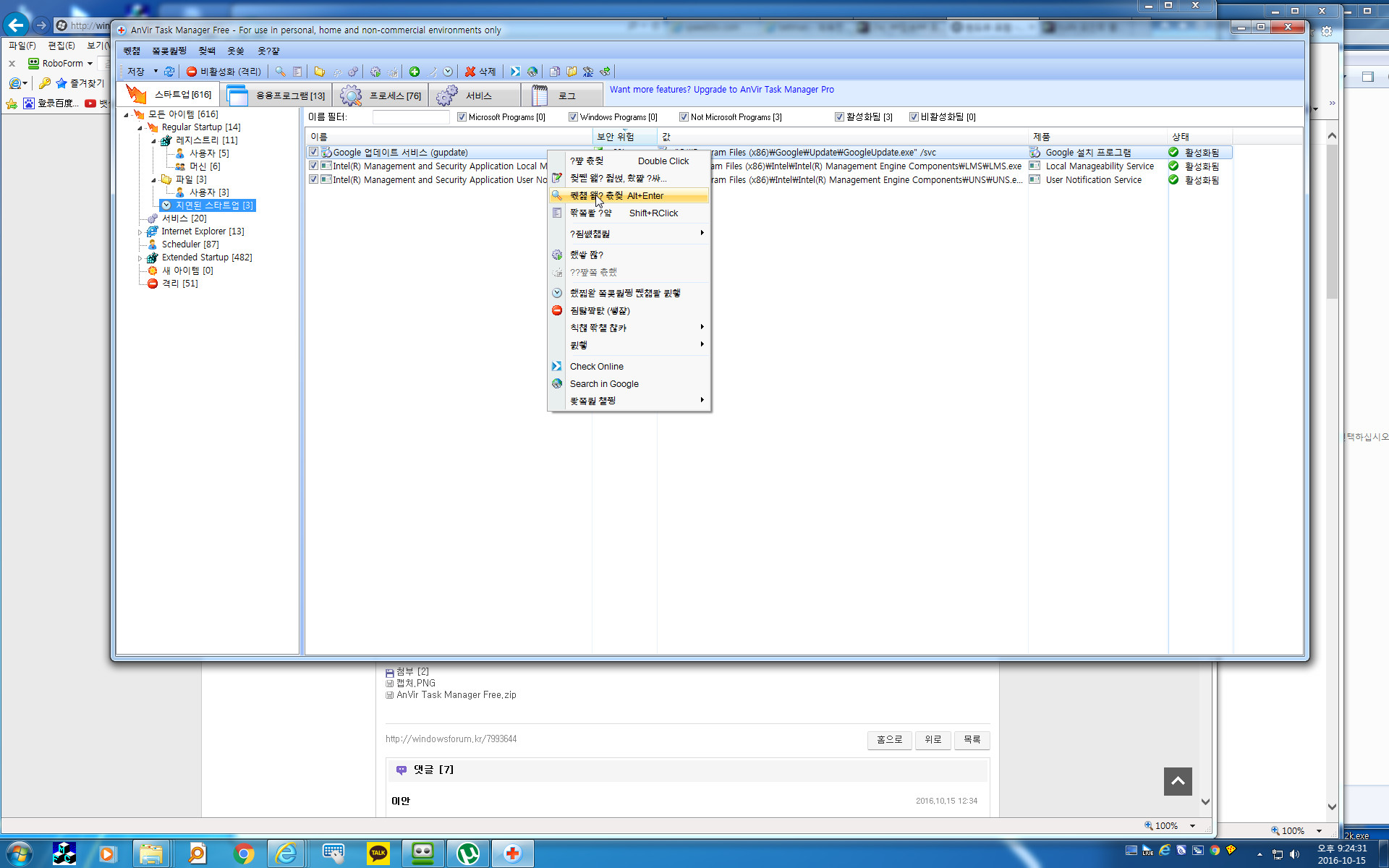Click the blue Check Online arrow toolbar icon
Viewport: 1389px width, 868px height.
pos(515,72)
